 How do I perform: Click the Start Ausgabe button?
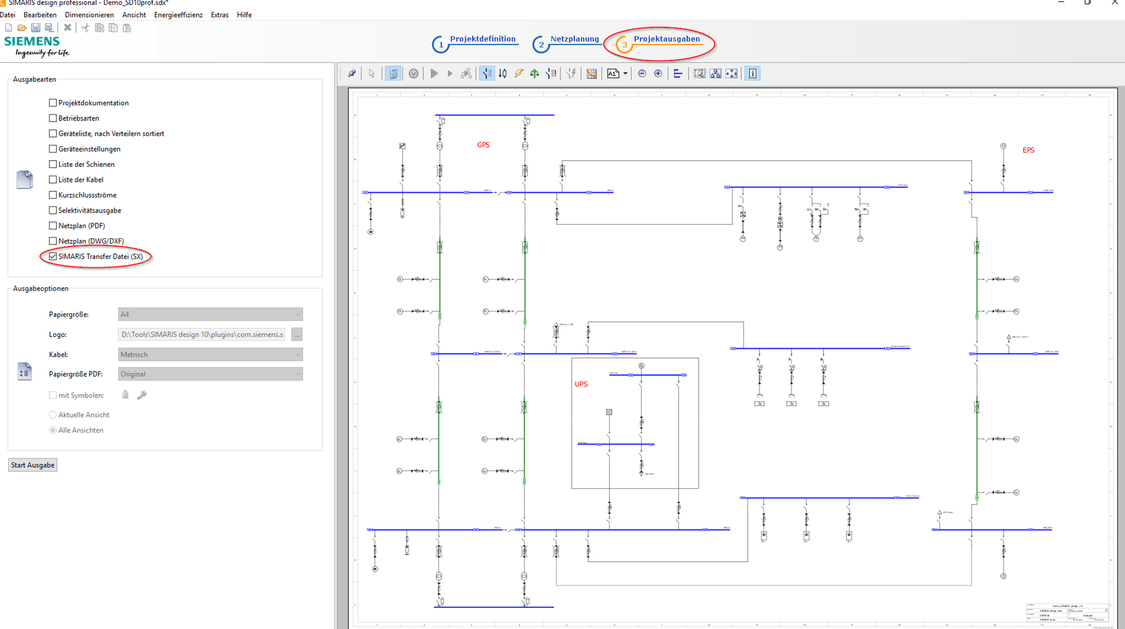(x=32, y=464)
